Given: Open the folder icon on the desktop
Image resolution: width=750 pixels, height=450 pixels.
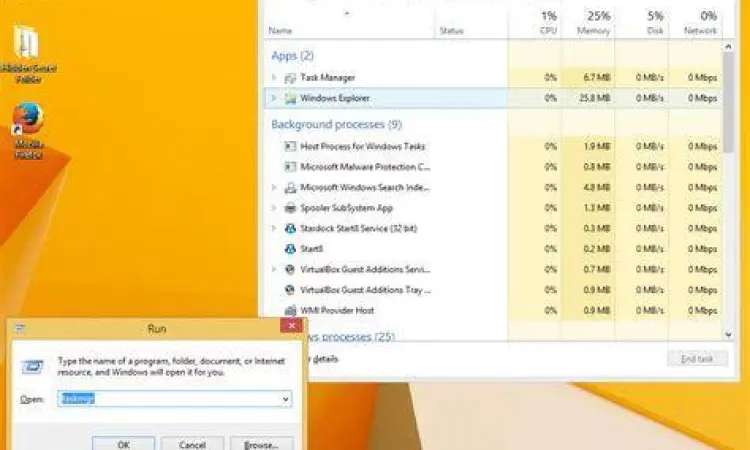Looking at the screenshot, I should click(x=26, y=43).
